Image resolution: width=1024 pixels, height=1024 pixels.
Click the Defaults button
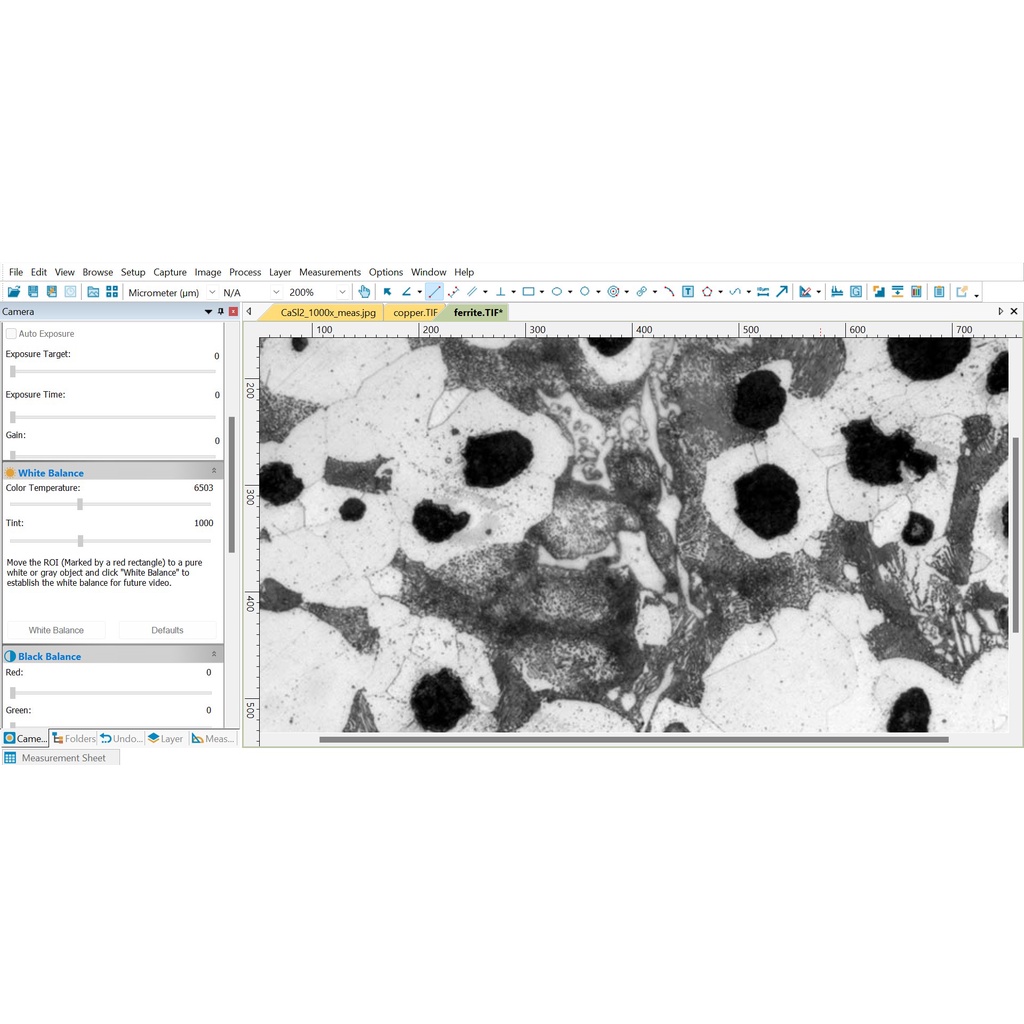coord(167,630)
